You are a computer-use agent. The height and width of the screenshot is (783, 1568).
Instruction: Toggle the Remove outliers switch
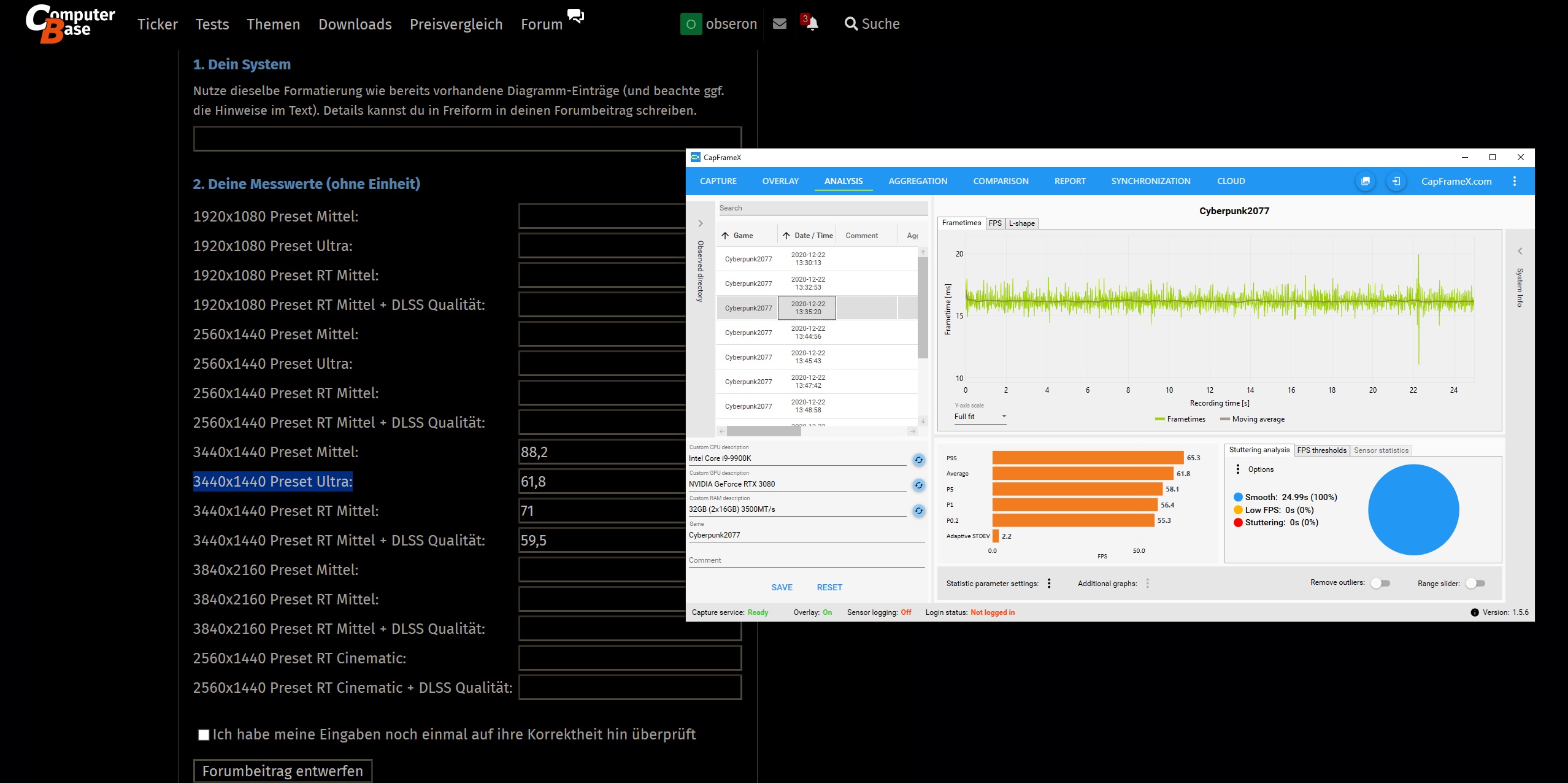click(1380, 583)
